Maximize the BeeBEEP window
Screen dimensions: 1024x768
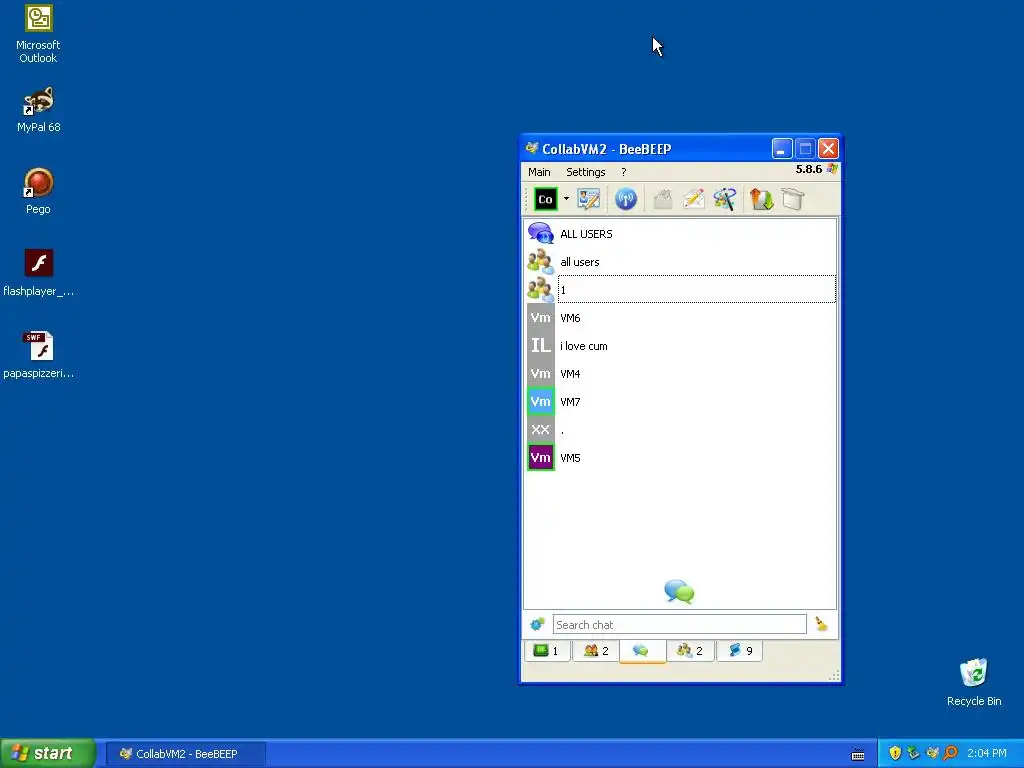(x=805, y=149)
